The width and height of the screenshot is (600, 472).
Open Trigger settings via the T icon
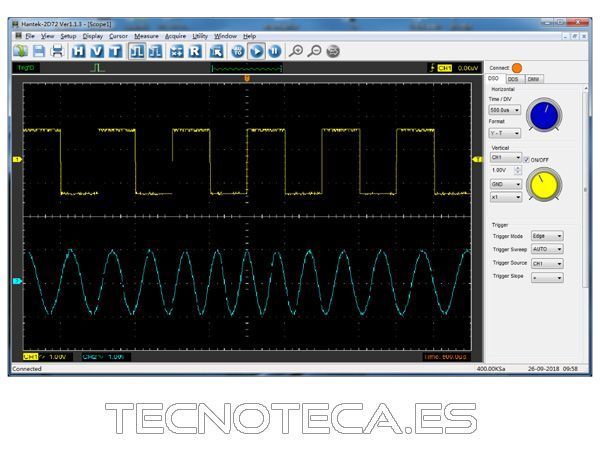115,51
